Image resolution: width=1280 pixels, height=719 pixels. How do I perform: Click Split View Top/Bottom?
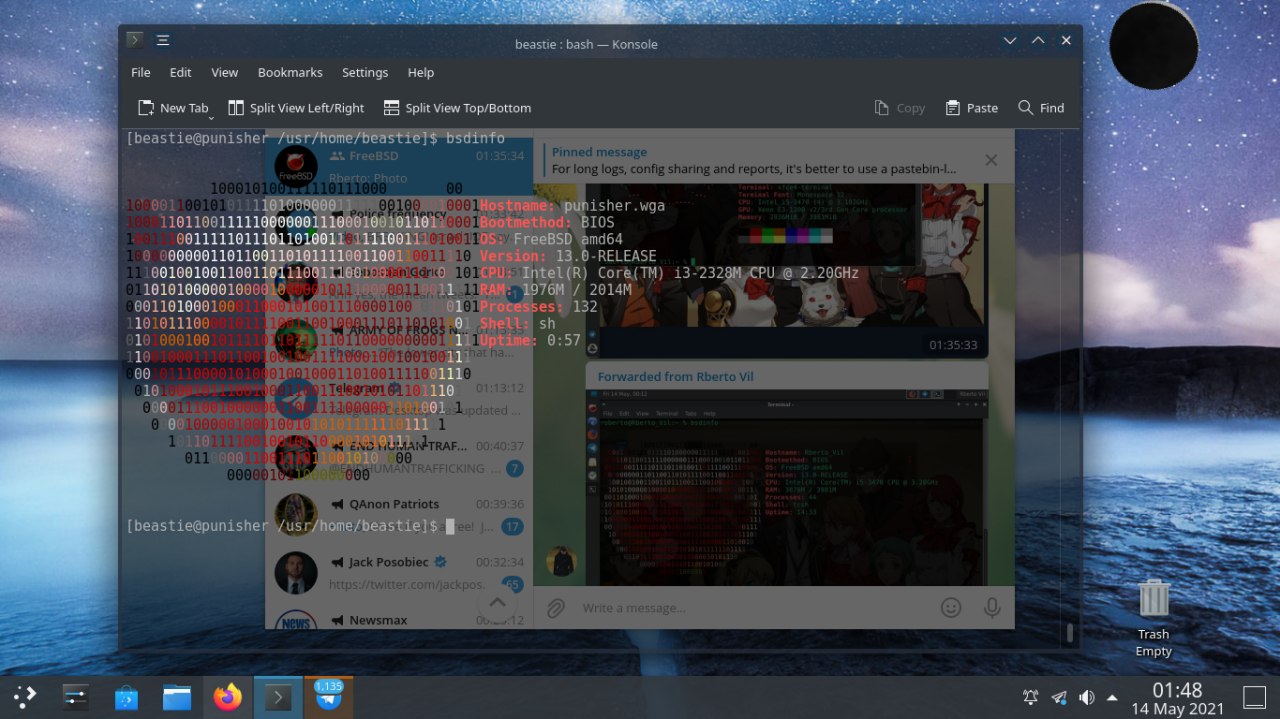coord(456,108)
